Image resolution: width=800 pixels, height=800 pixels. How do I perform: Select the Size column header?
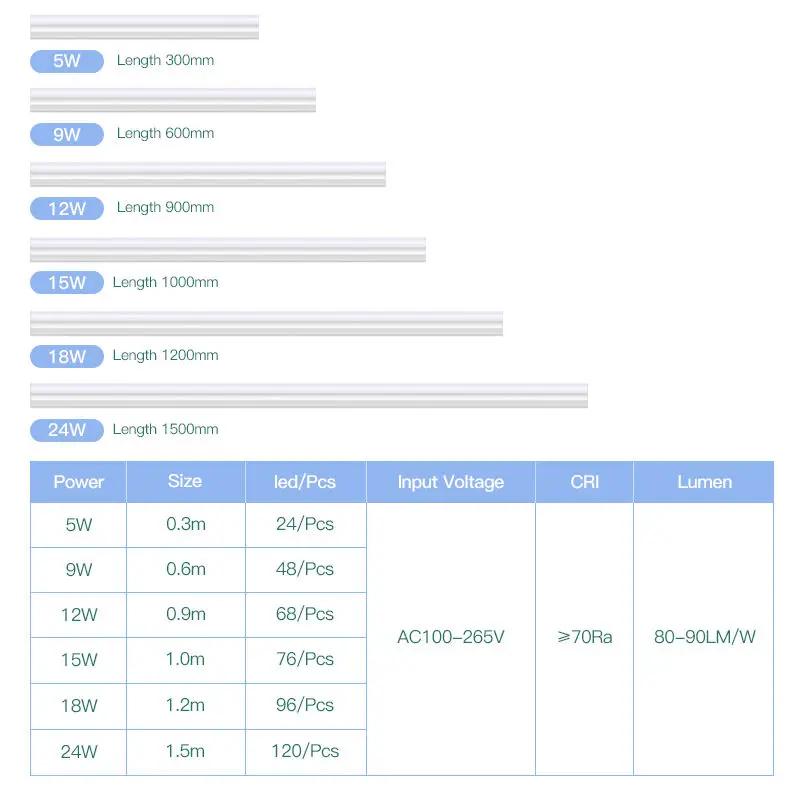[x=185, y=481]
